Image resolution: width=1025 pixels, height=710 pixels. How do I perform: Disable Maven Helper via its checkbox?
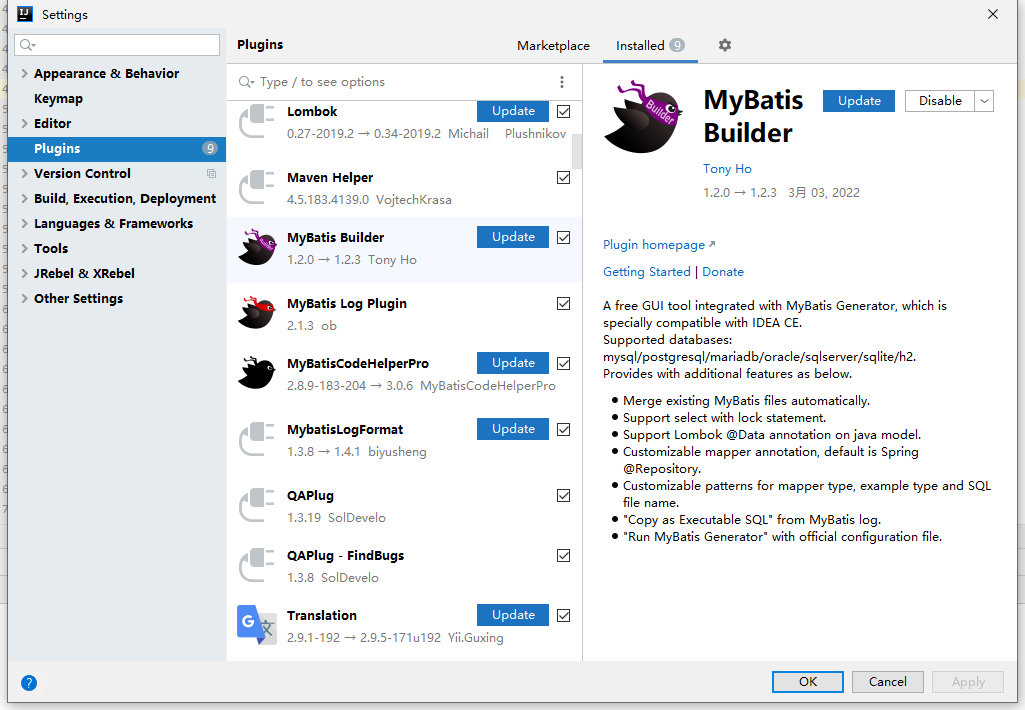tap(563, 177)
